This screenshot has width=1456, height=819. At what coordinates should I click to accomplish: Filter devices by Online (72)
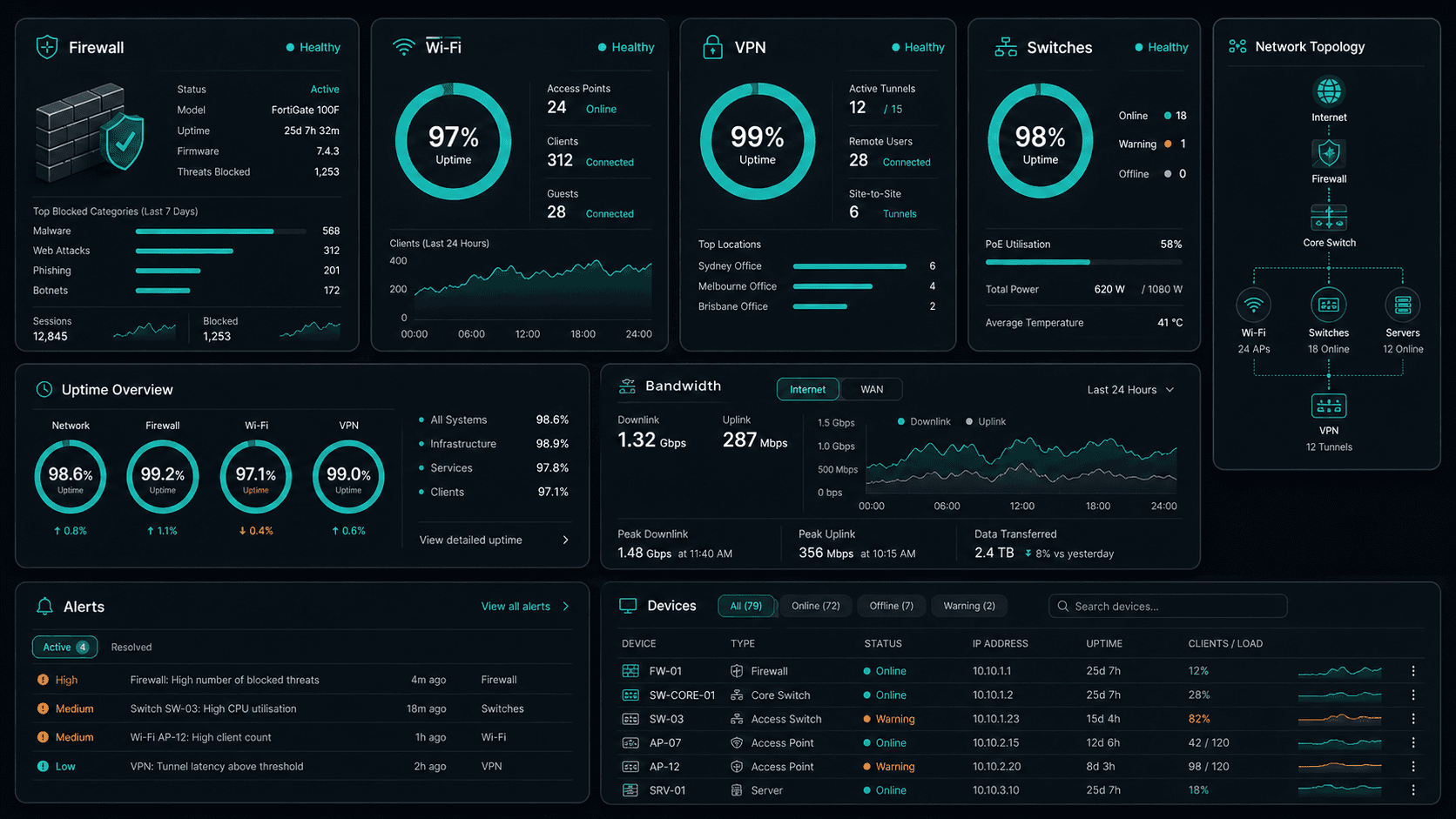[815, 606]
